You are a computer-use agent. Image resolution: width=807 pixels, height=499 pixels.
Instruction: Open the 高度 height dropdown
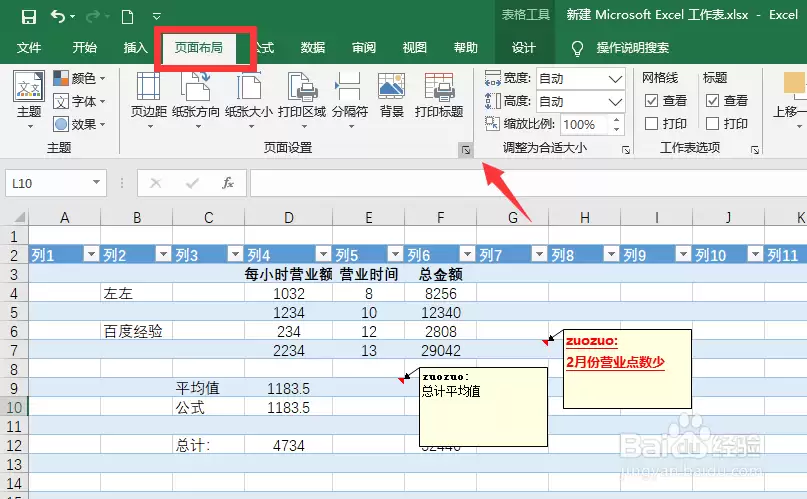615,102
